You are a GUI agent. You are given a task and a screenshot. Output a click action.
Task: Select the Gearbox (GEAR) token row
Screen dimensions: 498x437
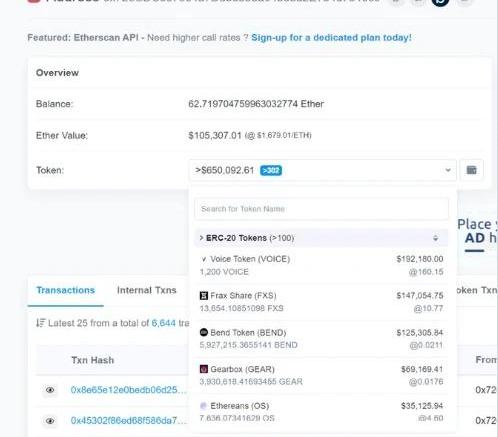(x=321, y=375)
